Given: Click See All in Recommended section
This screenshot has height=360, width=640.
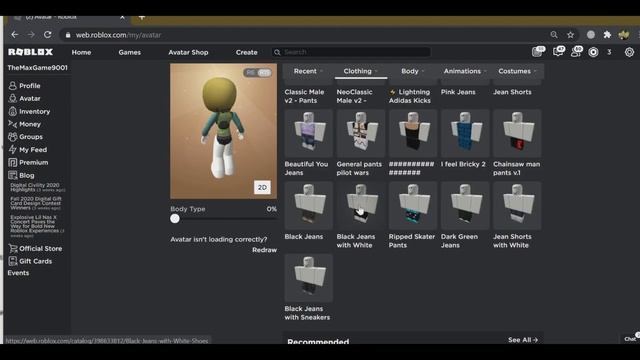Looking at the screenshot, I should (x=523, y=340).
